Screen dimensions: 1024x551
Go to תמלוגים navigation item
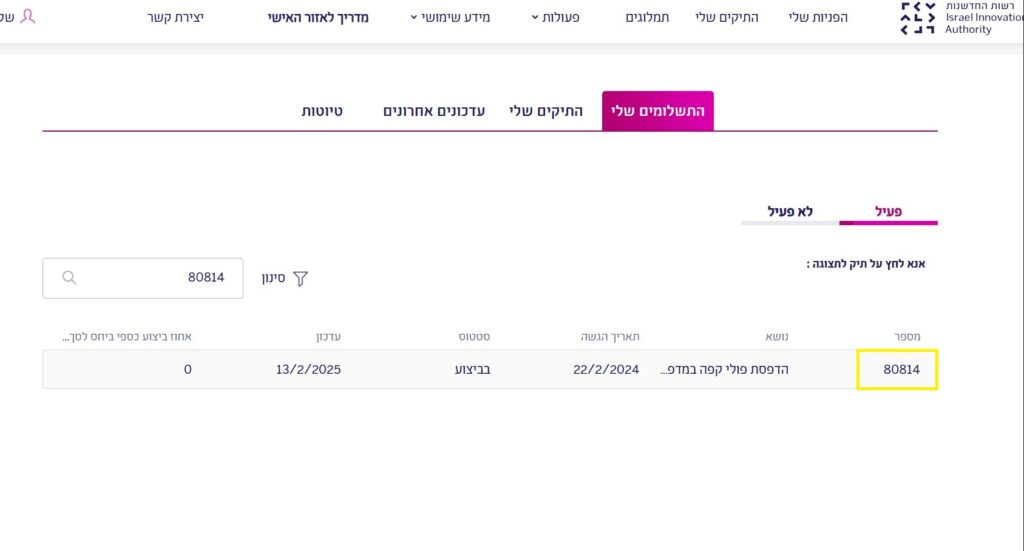tap(647, 17)
